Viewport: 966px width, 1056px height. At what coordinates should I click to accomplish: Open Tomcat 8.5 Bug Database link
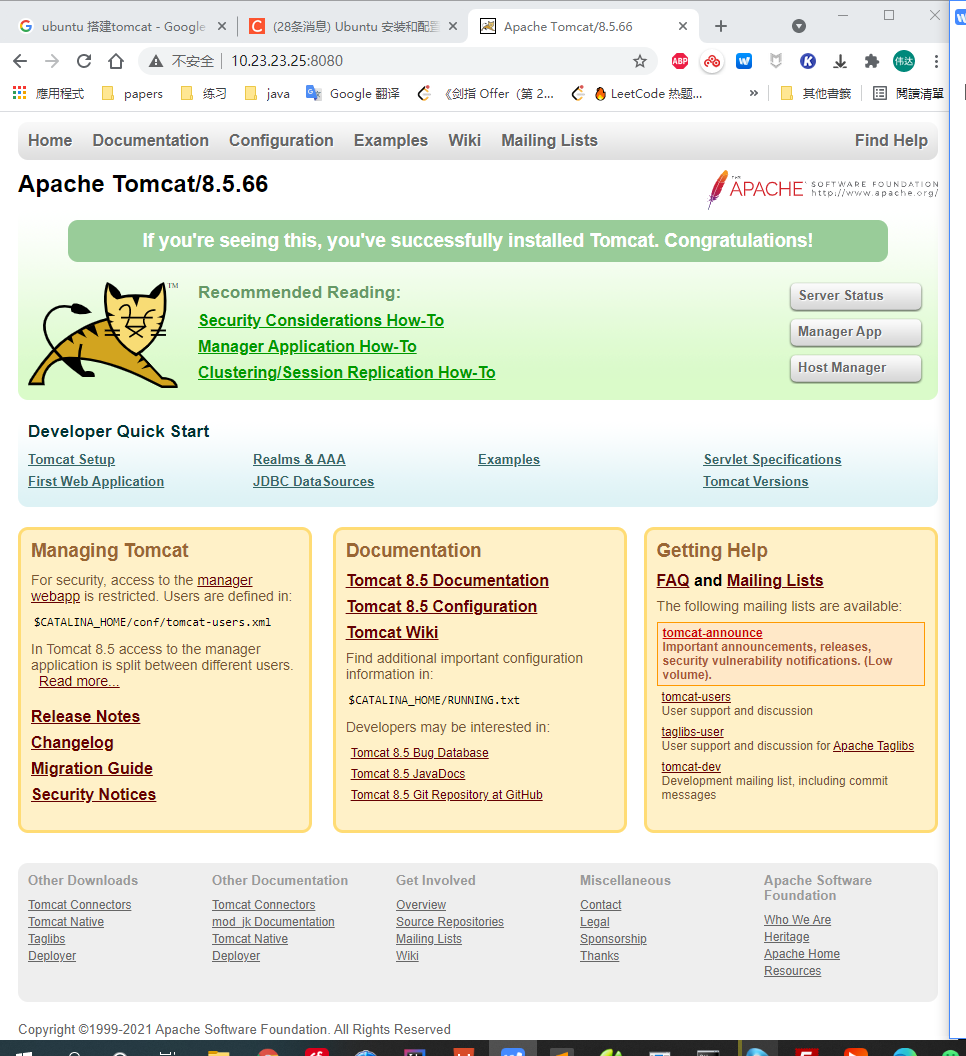[419, 753]
